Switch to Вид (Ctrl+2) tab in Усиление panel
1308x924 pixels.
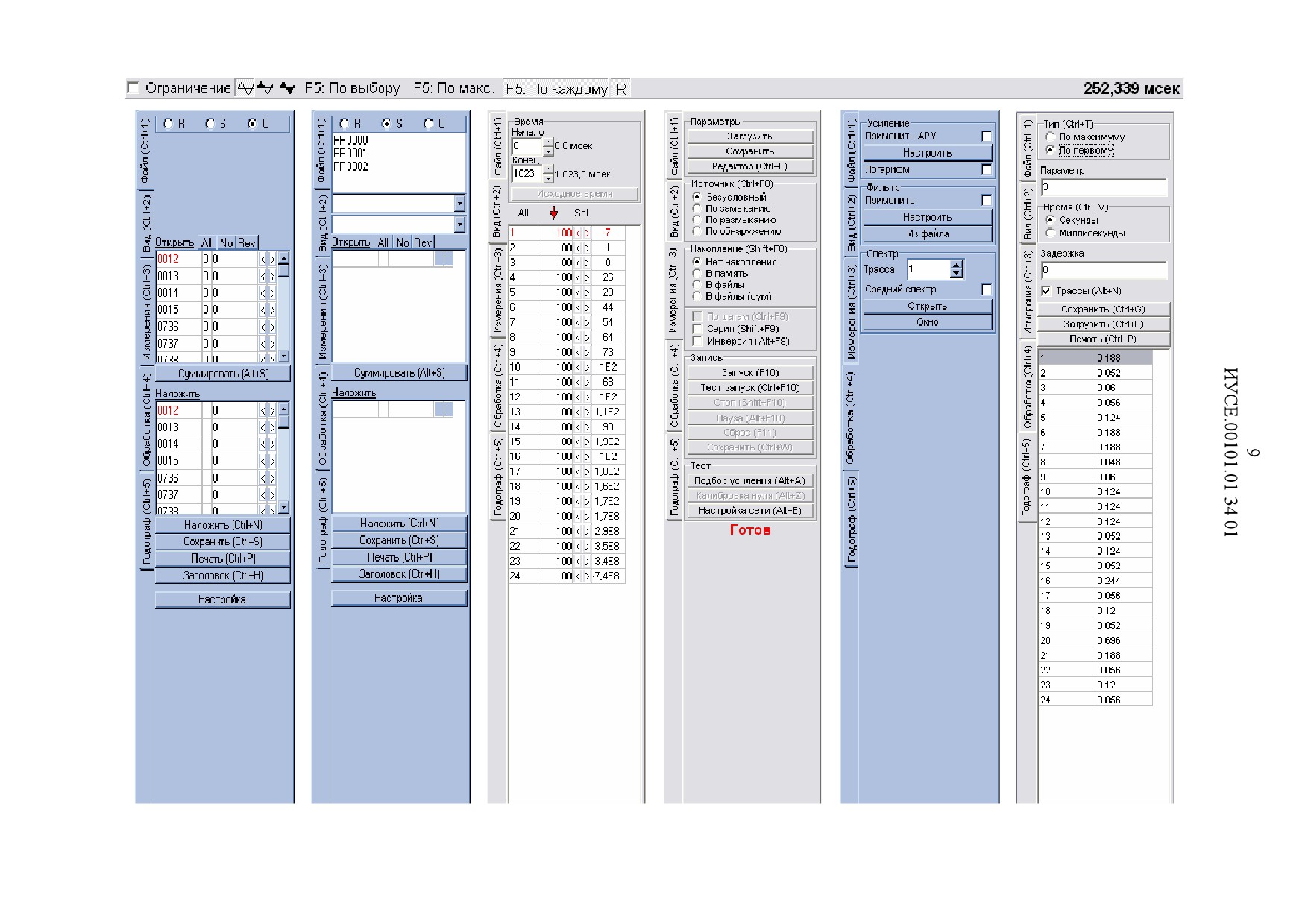point(850,222)
